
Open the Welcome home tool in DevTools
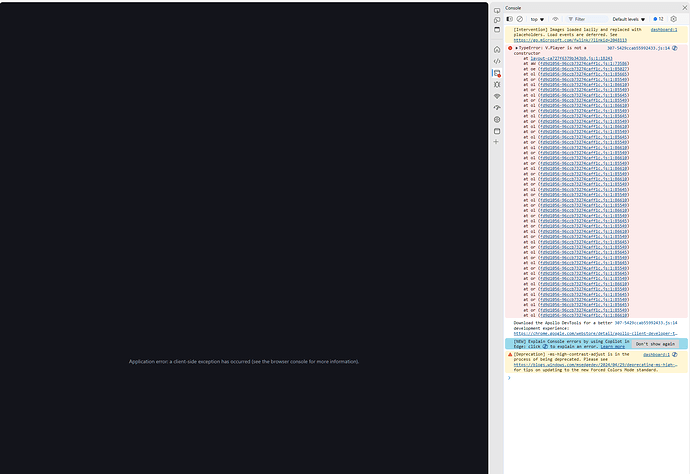(x=497, y=50)
